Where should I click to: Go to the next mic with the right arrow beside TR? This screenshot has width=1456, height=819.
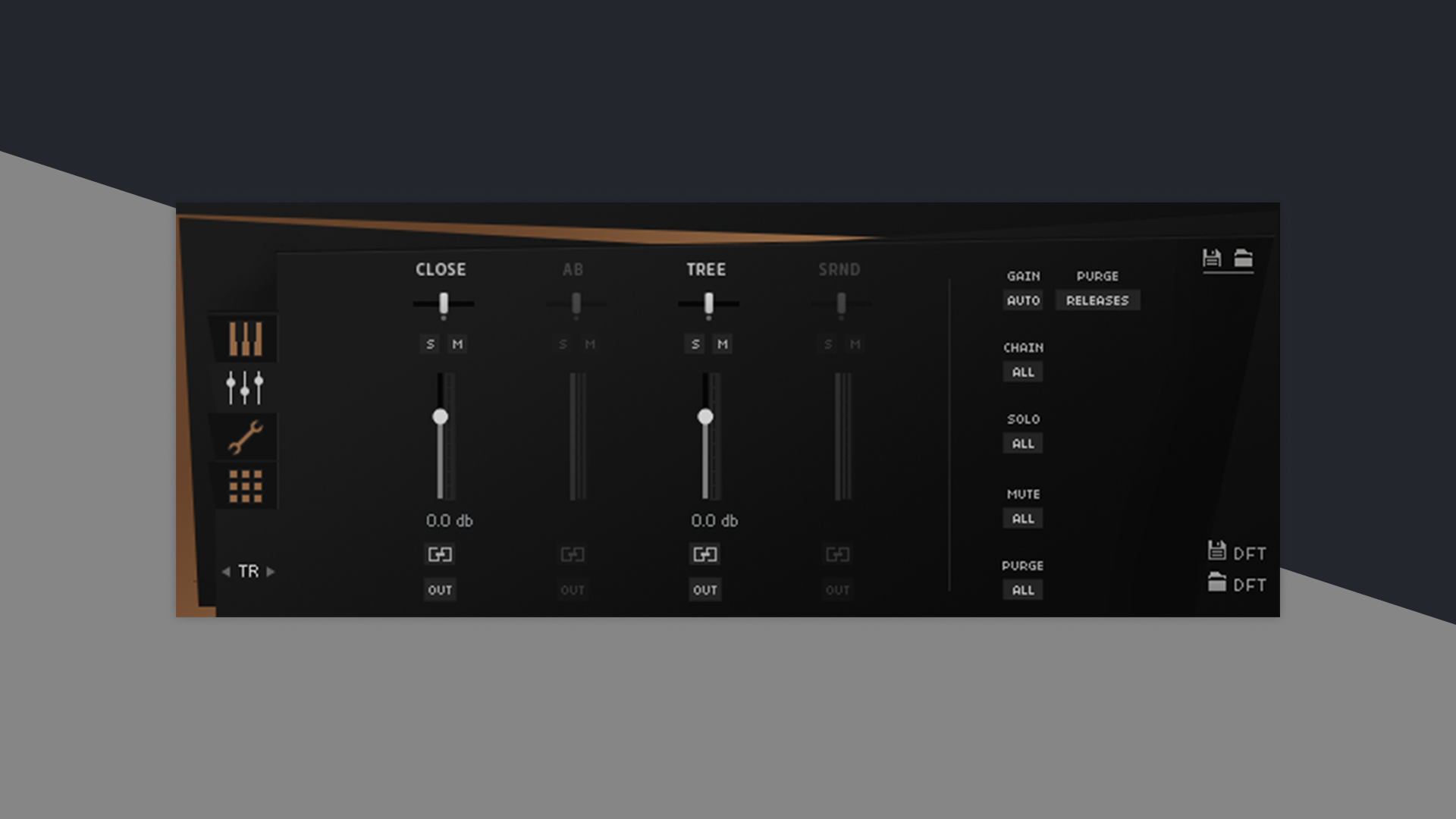[271, 572]
